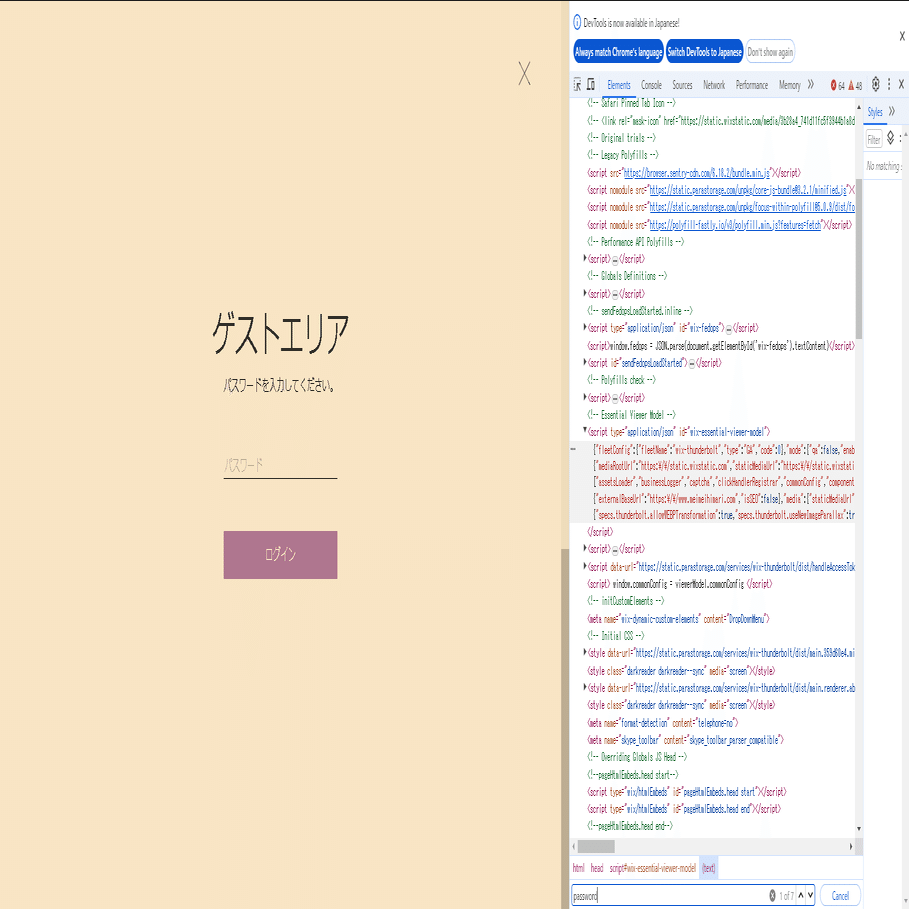Open the Memory tab

coord(789,85)
